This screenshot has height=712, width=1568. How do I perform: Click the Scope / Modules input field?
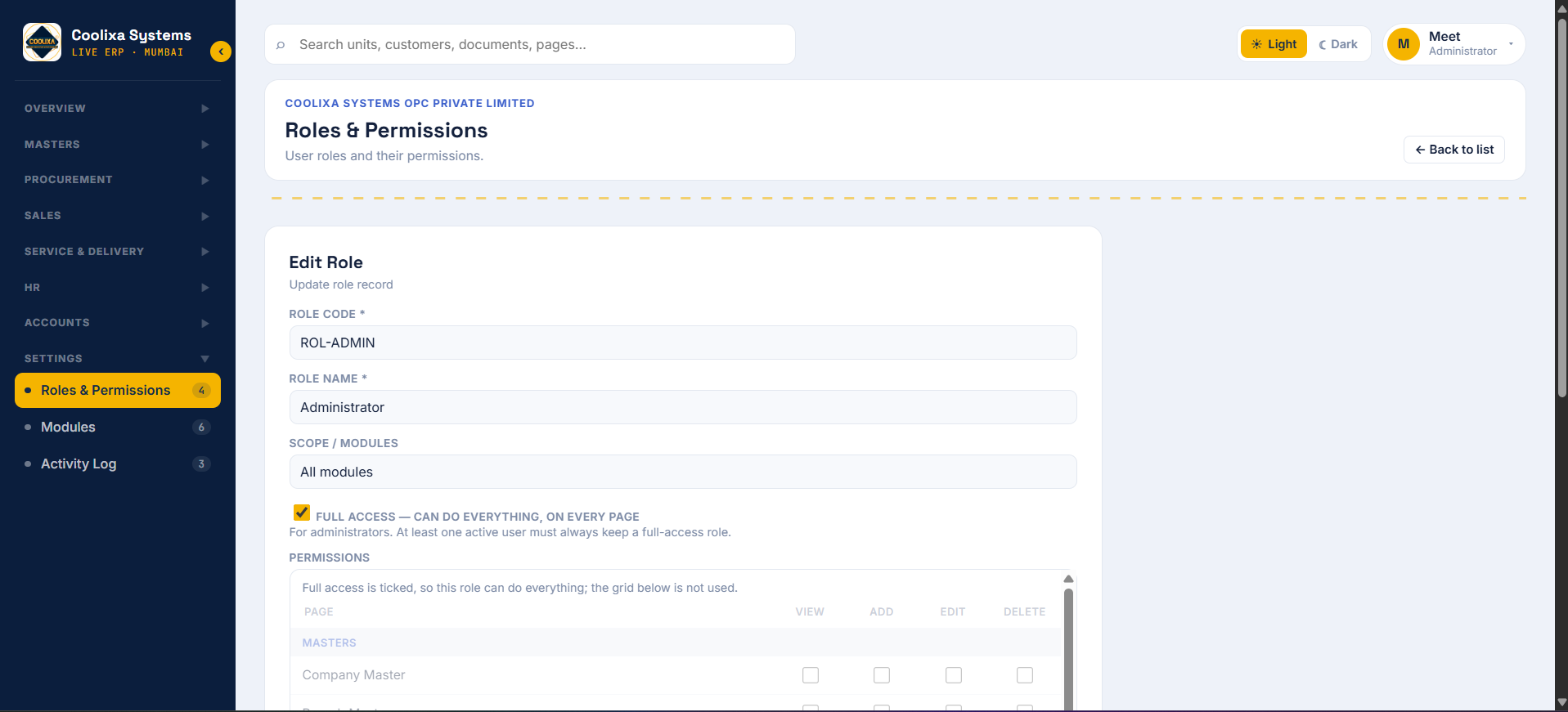[683, 472]
